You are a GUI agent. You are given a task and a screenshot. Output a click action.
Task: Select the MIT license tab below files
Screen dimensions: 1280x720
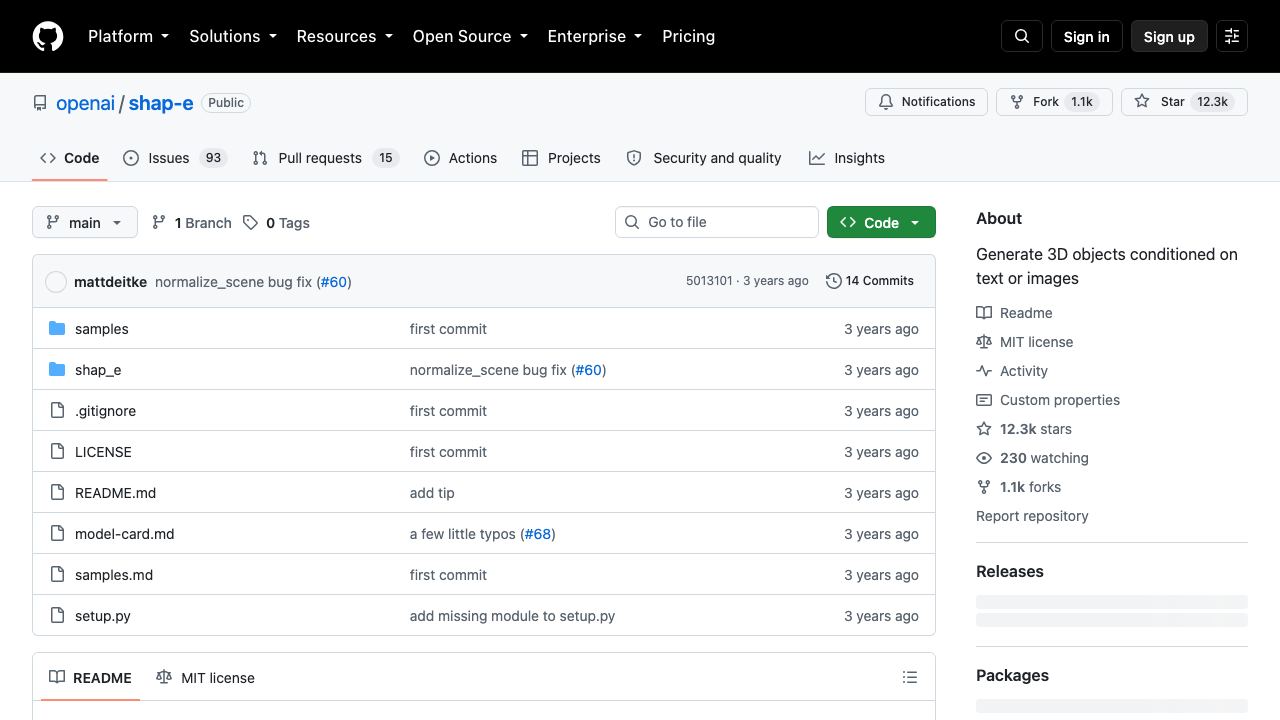(205, 678)
